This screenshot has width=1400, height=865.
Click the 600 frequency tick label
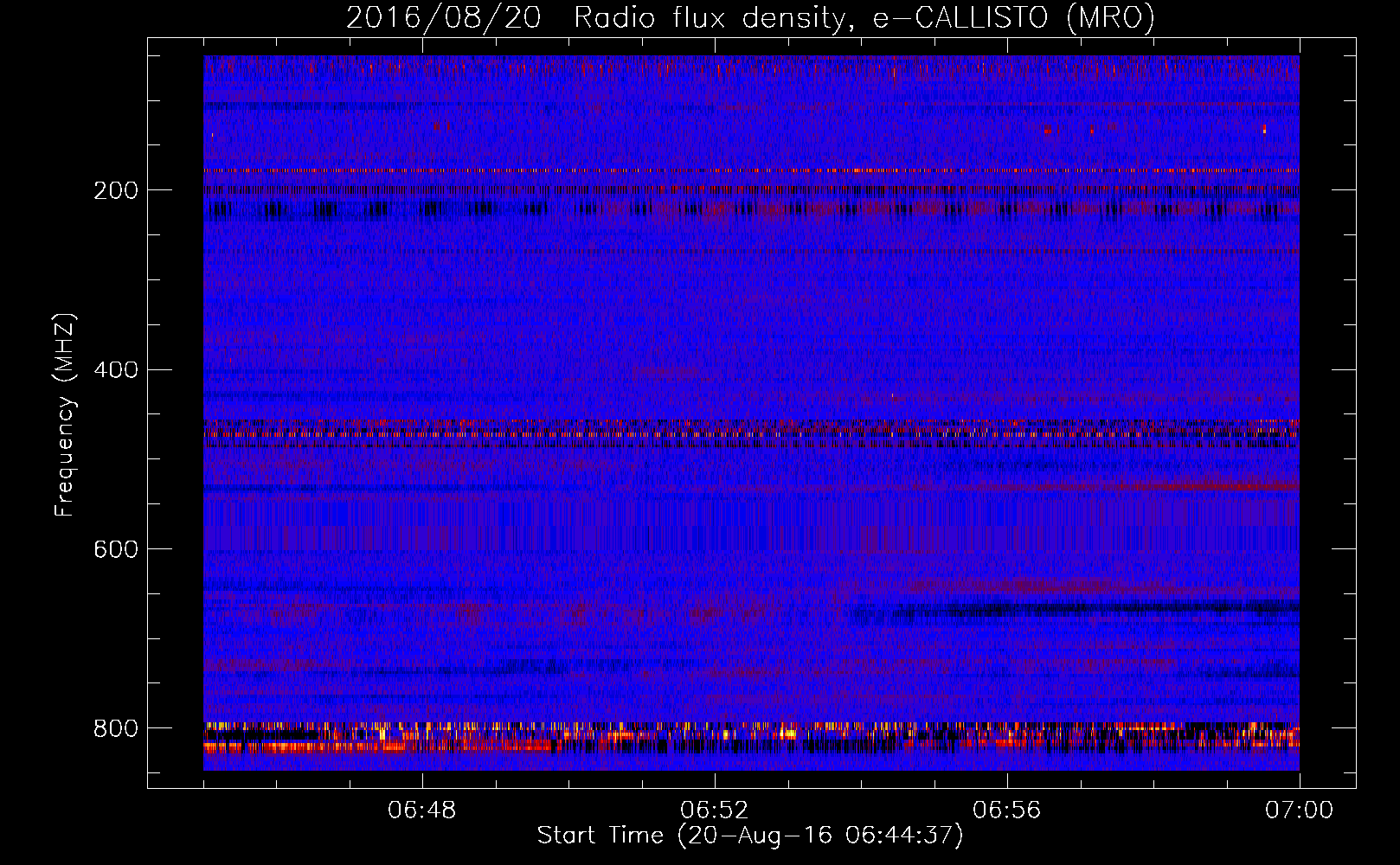116,549
